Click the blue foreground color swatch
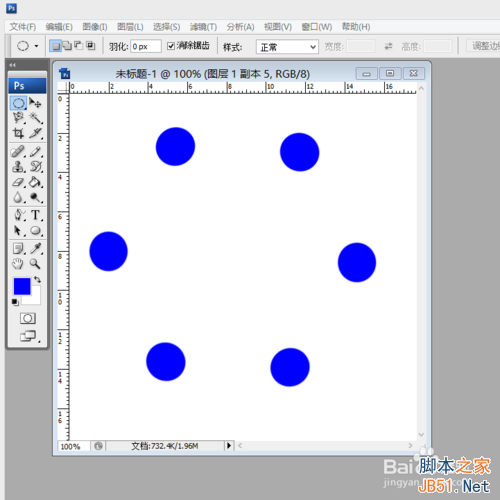The width and height of the screenshot is (500, 500). (22, 286)
